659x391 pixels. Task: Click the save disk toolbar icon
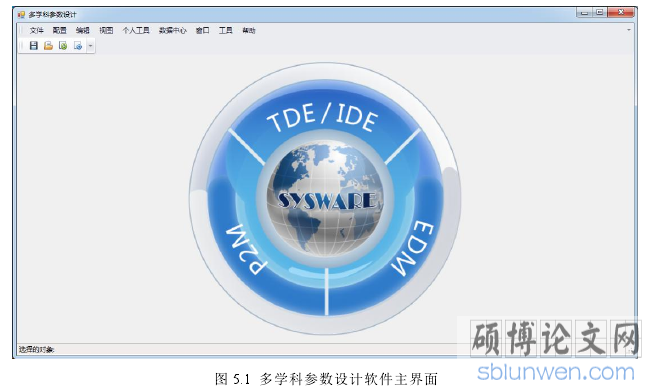tap(34, 45)
